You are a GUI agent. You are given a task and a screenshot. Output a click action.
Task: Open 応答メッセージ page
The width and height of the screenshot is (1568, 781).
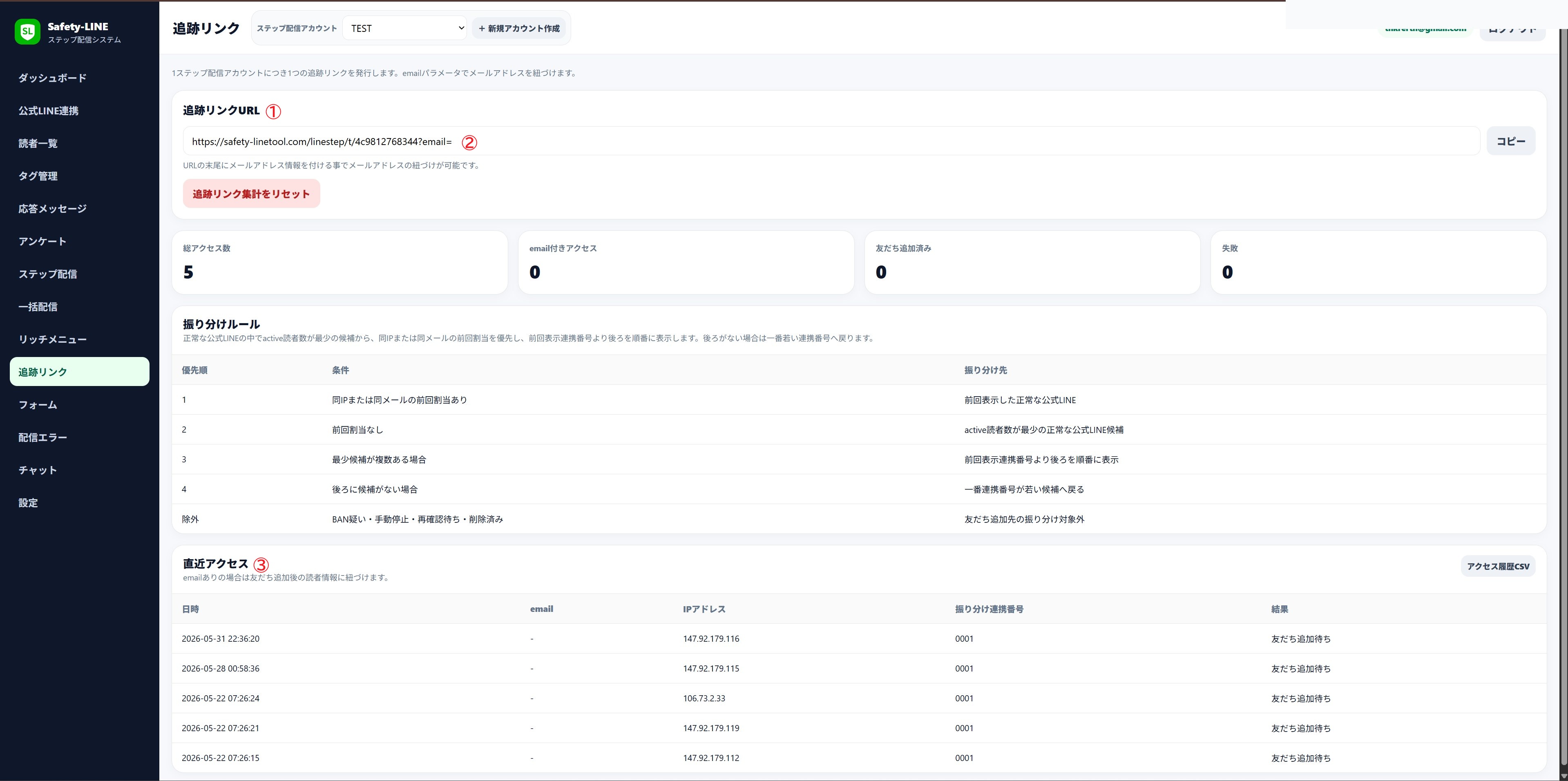(x=79, y=209)
